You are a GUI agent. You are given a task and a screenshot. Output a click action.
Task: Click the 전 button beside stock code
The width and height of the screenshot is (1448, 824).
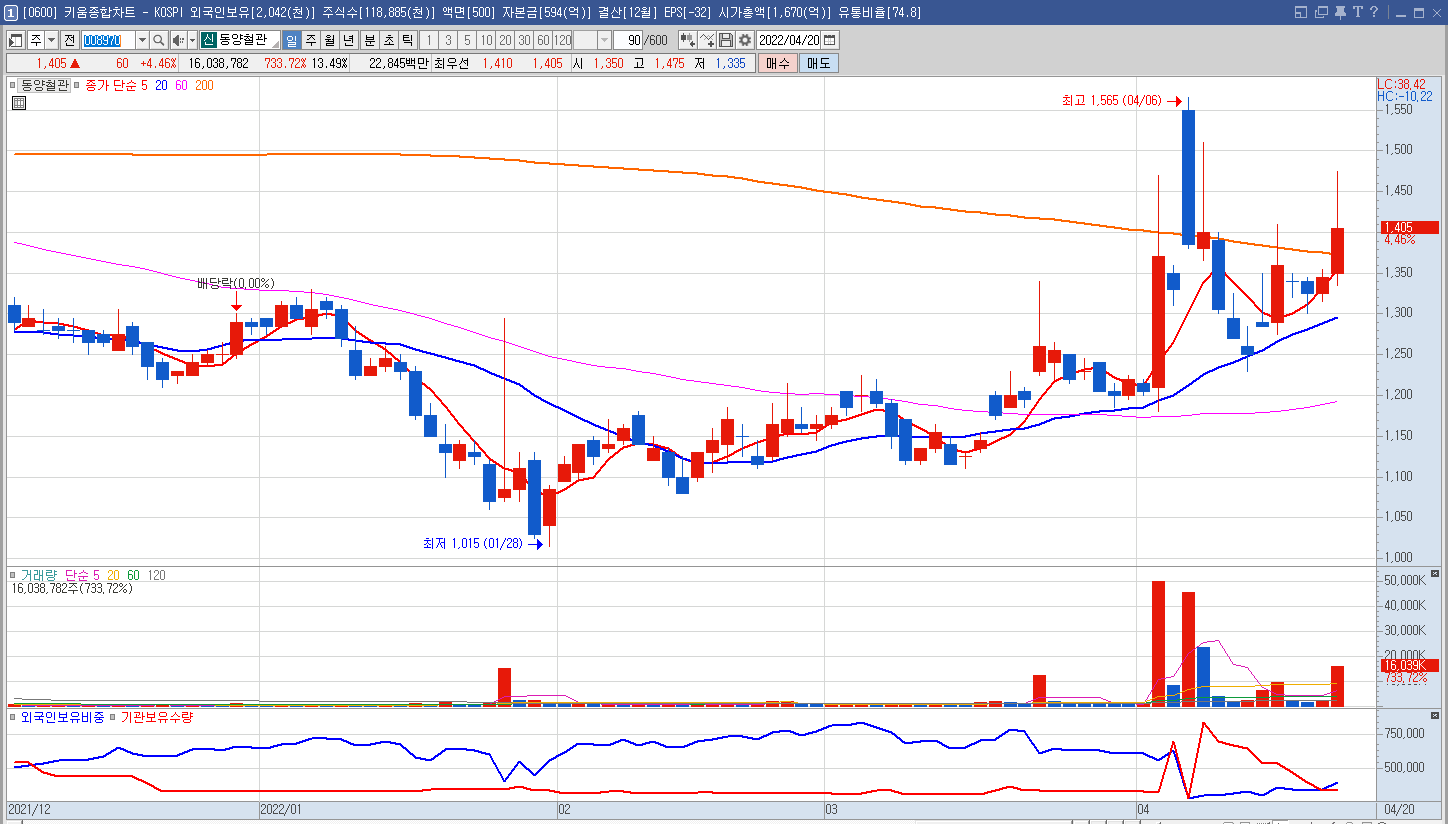tap(69, 40)
